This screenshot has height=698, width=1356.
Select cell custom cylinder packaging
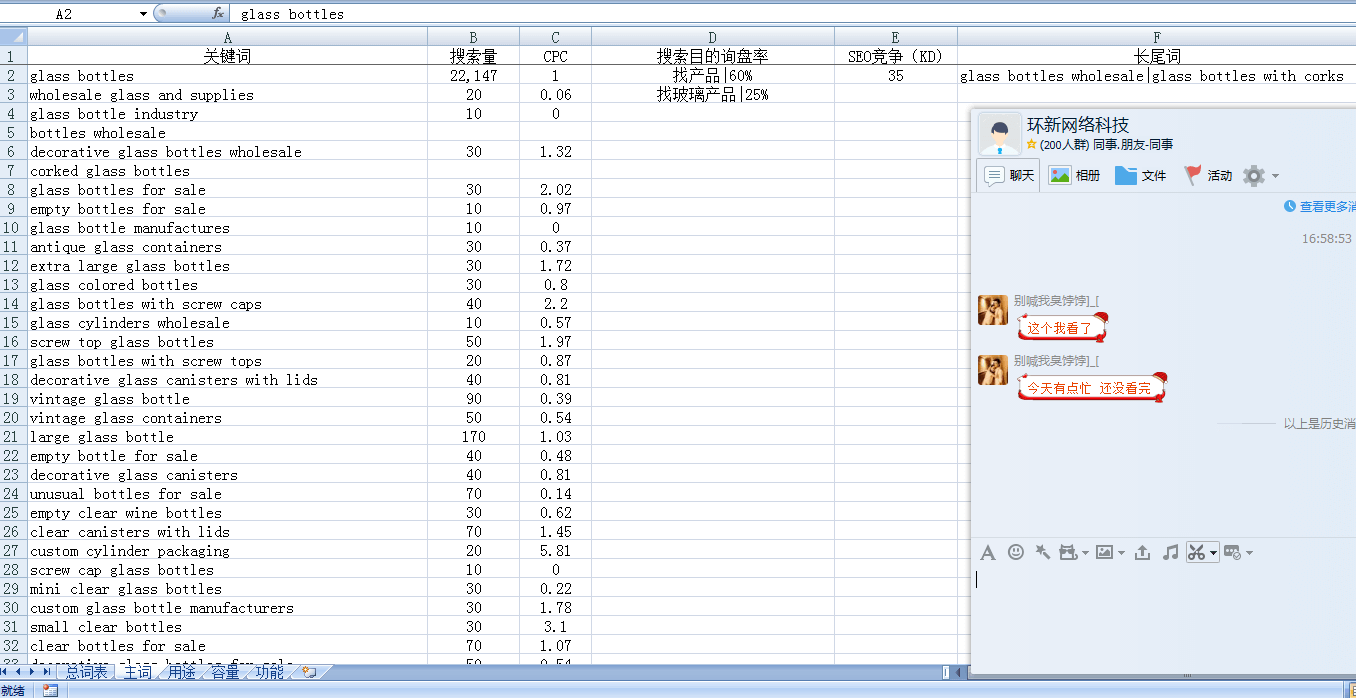point(227,551)
